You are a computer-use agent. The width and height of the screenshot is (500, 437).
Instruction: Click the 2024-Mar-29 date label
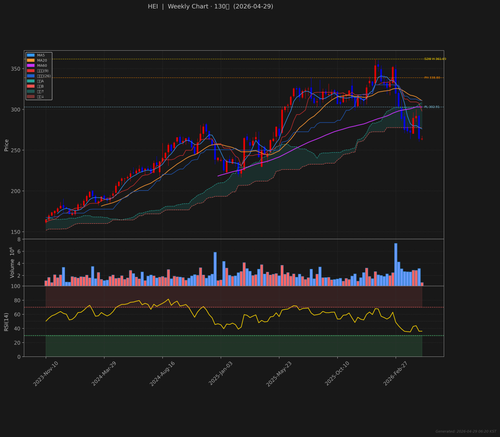104,374
